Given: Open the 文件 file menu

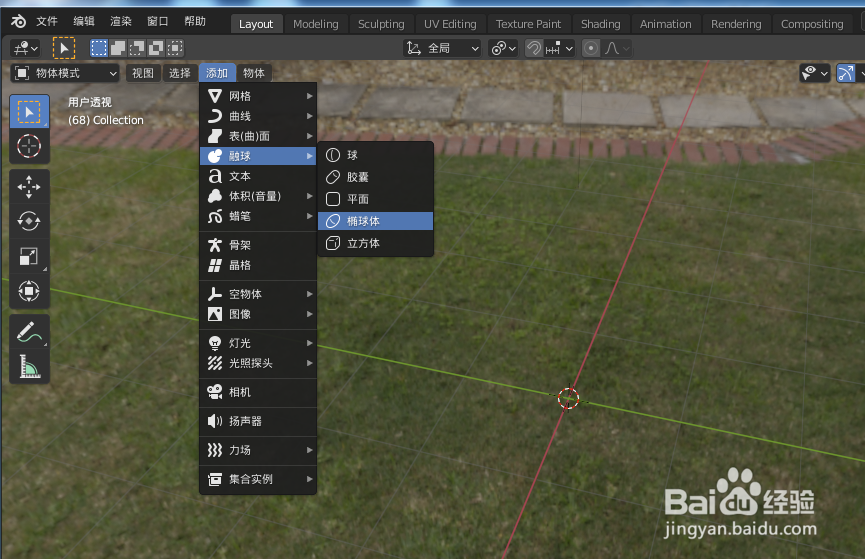Looking at the screenshot, I should tap(47, 22).
